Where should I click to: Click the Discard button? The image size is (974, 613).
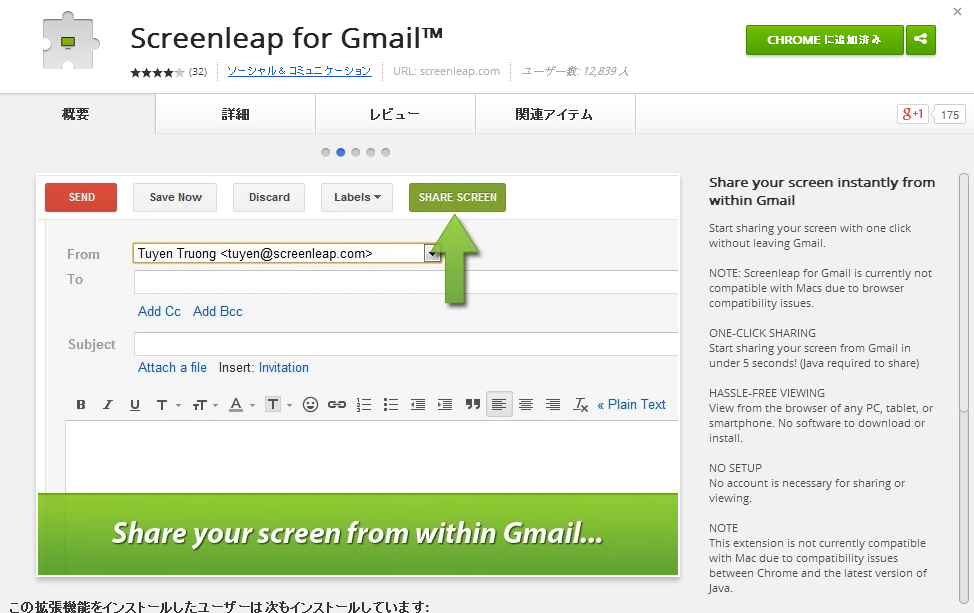pyautogui.click(x=269, y=198)
